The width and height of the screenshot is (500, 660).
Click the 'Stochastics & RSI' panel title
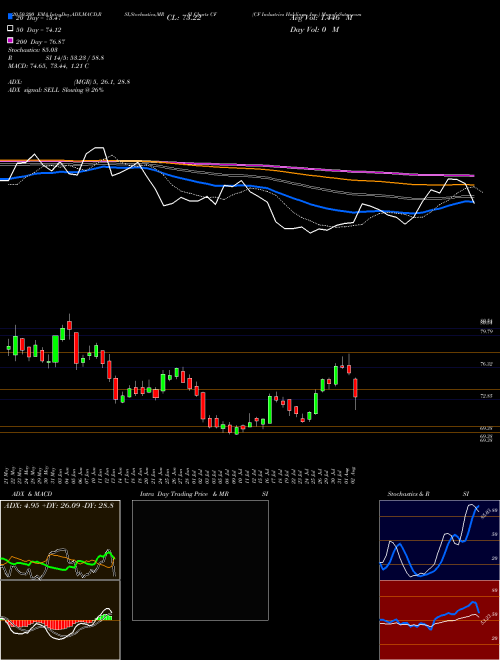[x=428, y=494]
